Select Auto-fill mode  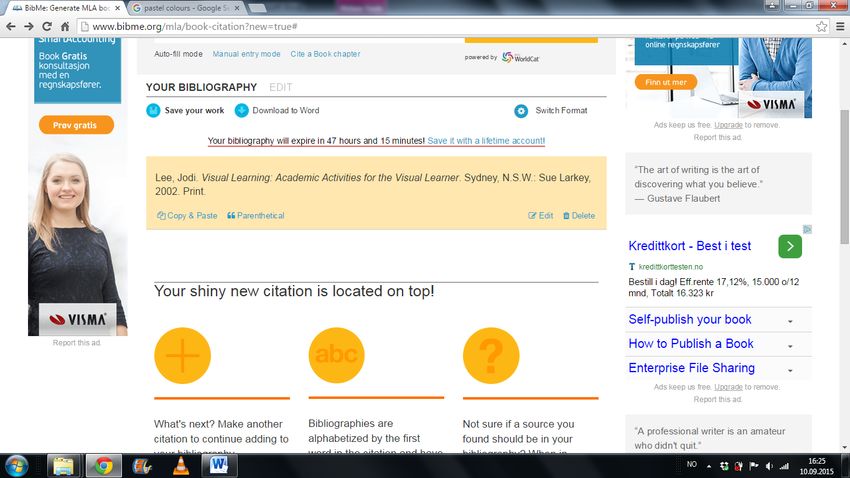(178, 54)
